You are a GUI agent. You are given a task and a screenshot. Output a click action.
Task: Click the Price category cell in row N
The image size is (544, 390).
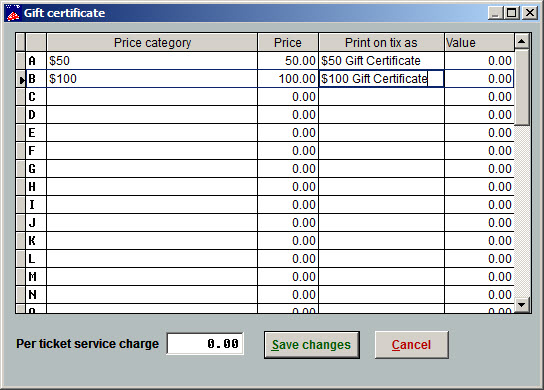(x=152, y=295)
